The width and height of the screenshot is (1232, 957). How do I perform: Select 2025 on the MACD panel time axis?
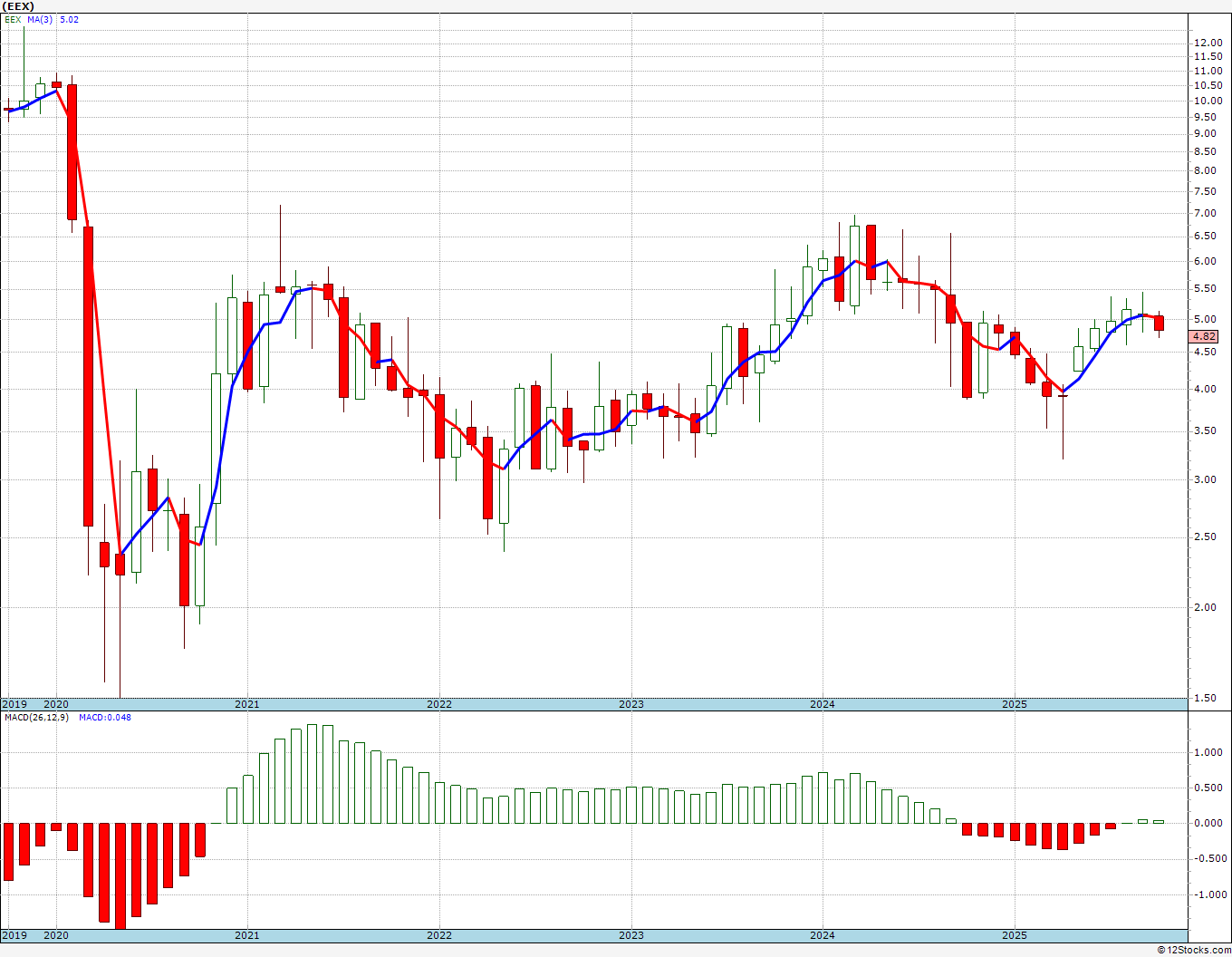[1015, 935]
